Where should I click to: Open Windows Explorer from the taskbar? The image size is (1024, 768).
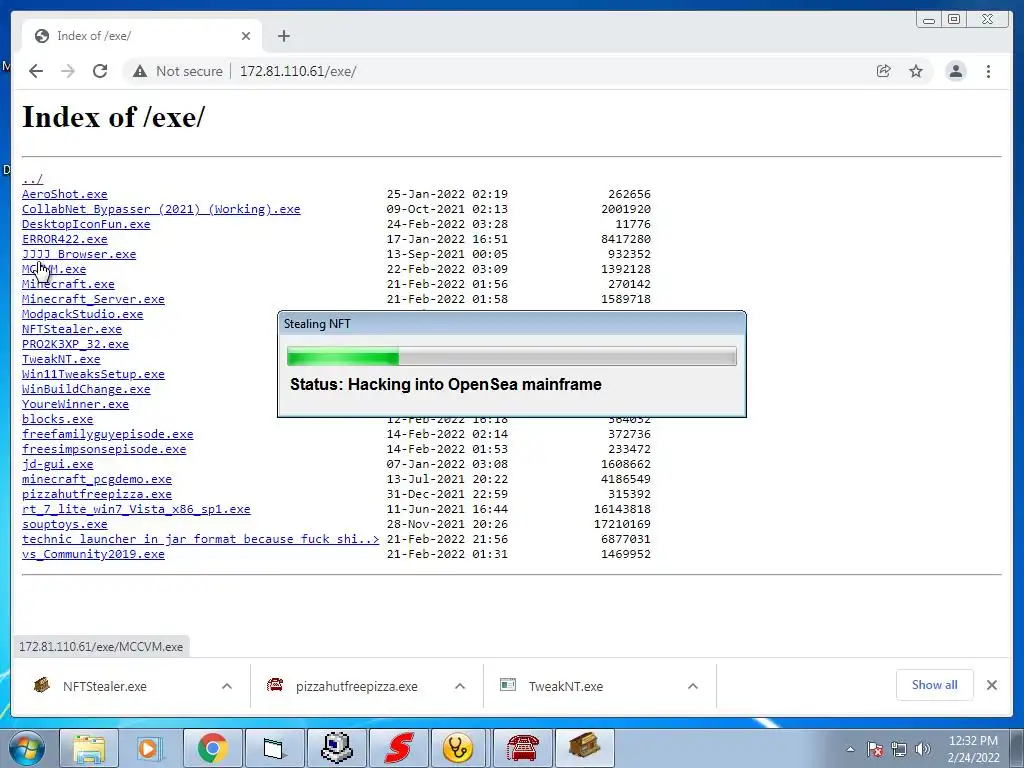pos(88,748)
